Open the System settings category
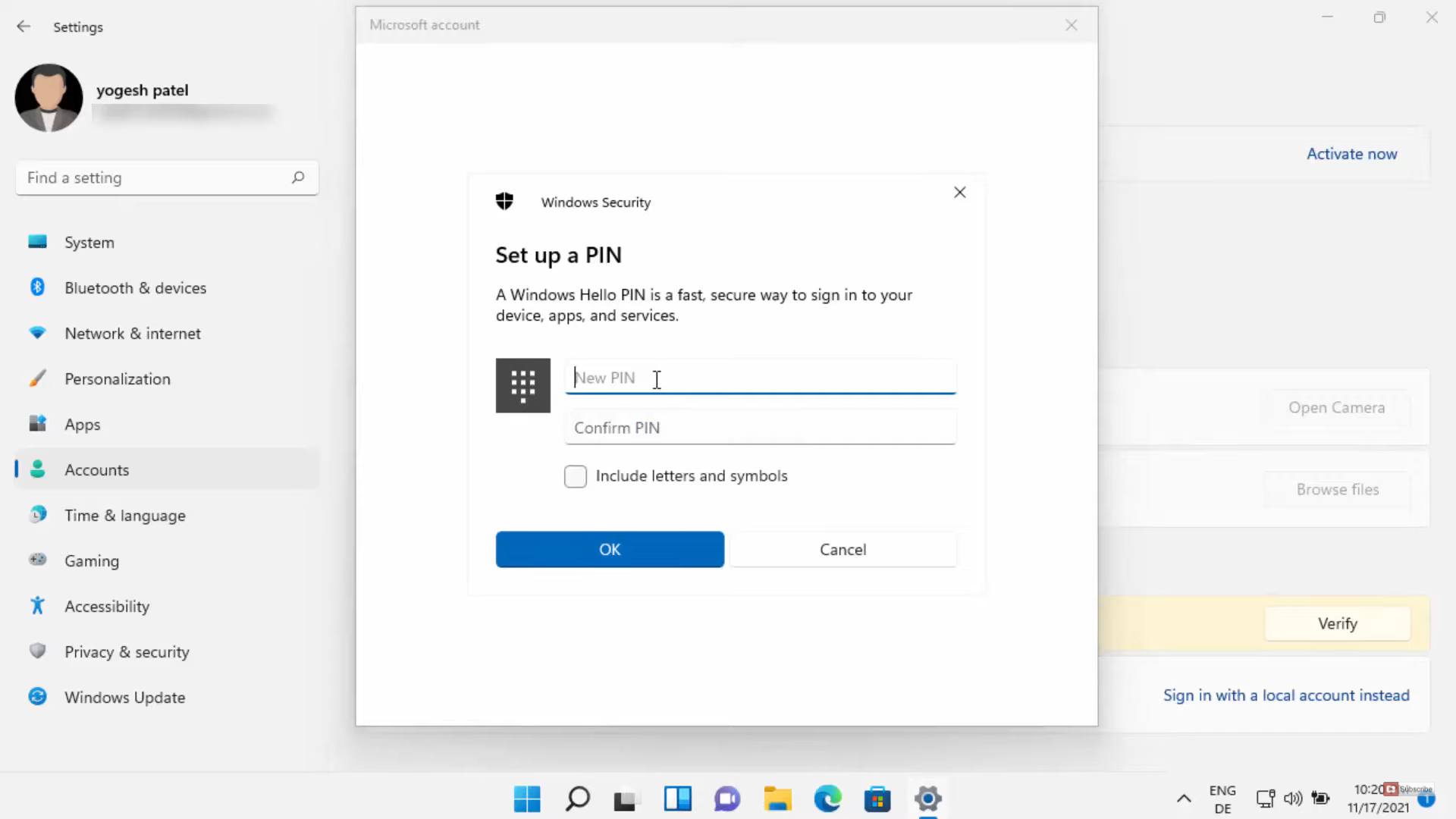The width and height of the screenshot is (1456, 819). point(167,243)
